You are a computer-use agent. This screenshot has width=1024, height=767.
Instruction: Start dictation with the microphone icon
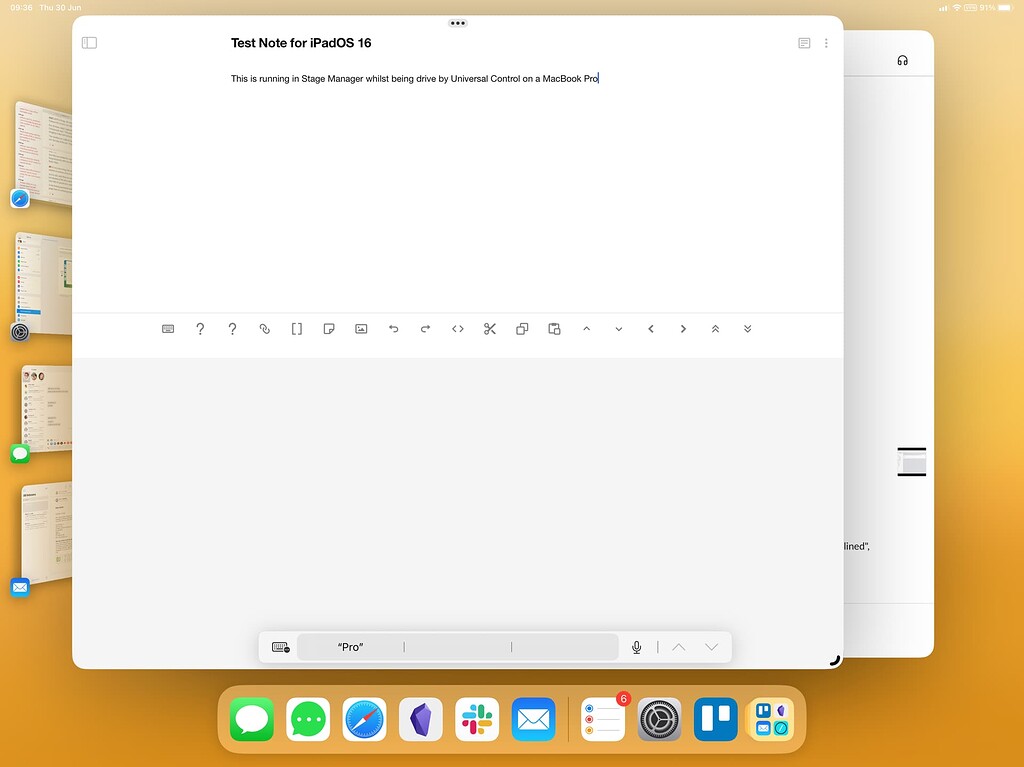pyautogui.click(x=637, y=647)
